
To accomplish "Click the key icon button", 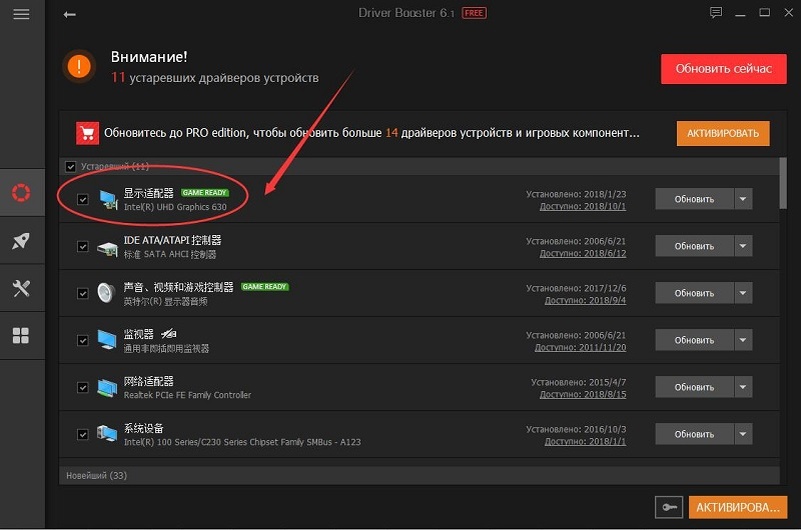I will (669, 507).
